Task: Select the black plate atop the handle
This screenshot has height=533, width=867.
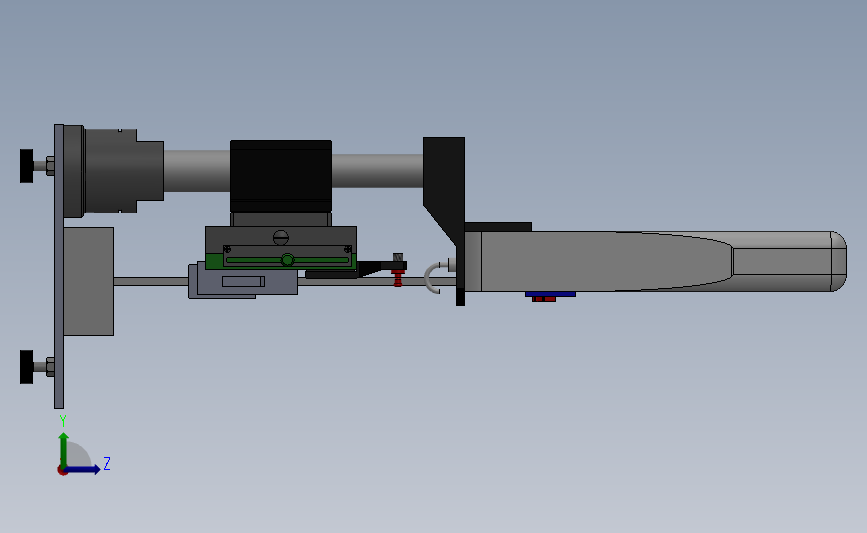Action: coord(498,227)
